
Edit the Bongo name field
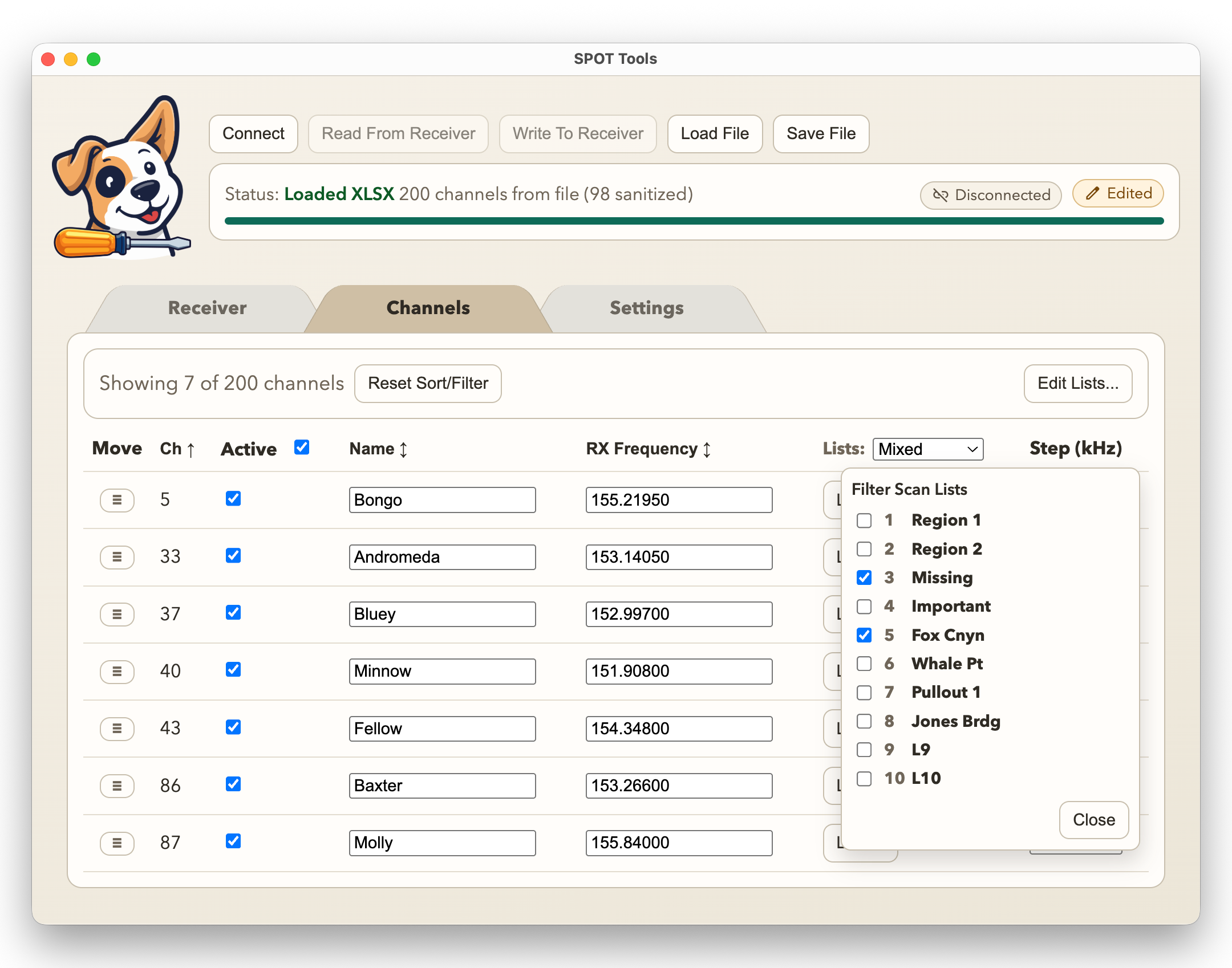tap(442, 500)
